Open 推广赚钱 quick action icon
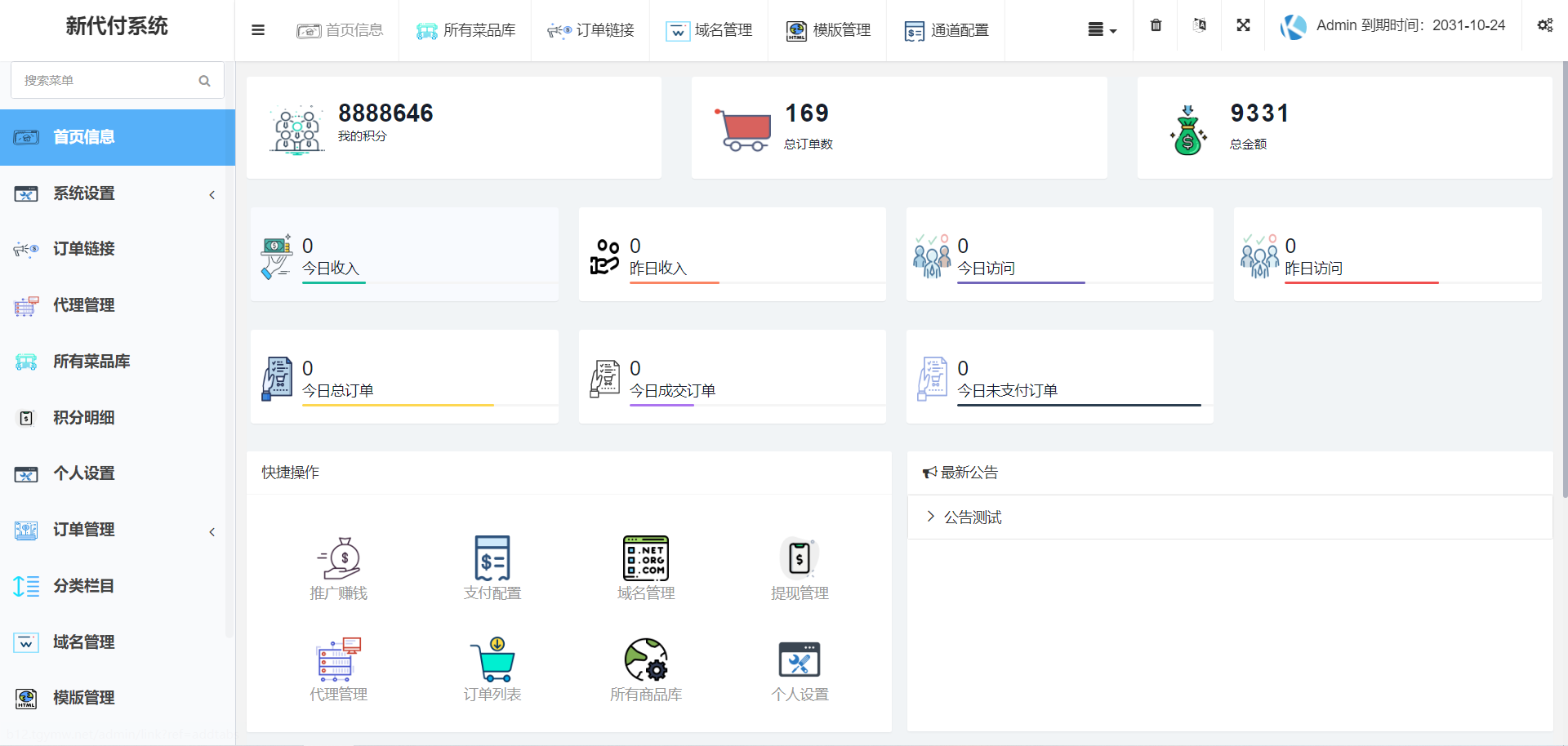Viewport: 1568px width, 746px height. [x=339, y=559]
